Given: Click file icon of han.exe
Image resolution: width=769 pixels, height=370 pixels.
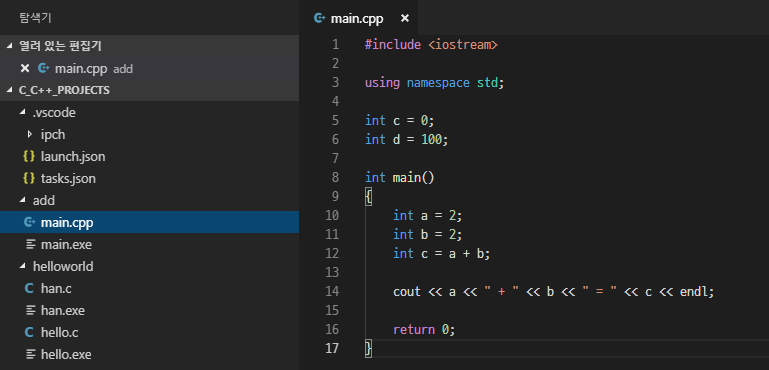Looking at the screenshot, I should 30,311.
